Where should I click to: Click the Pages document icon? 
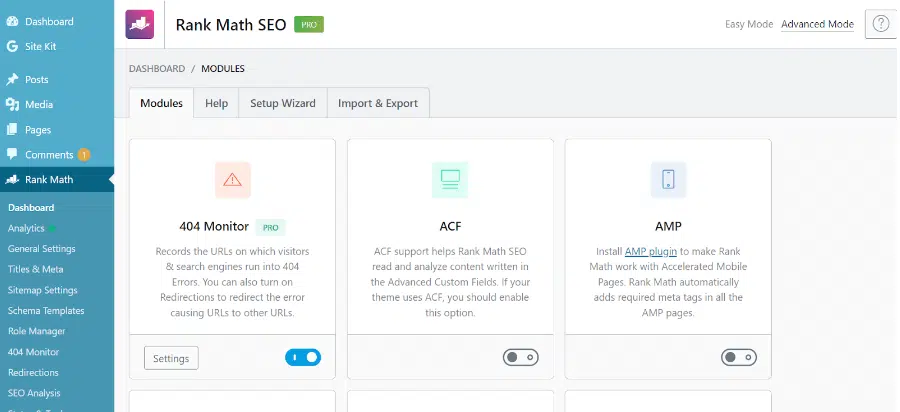12,130
